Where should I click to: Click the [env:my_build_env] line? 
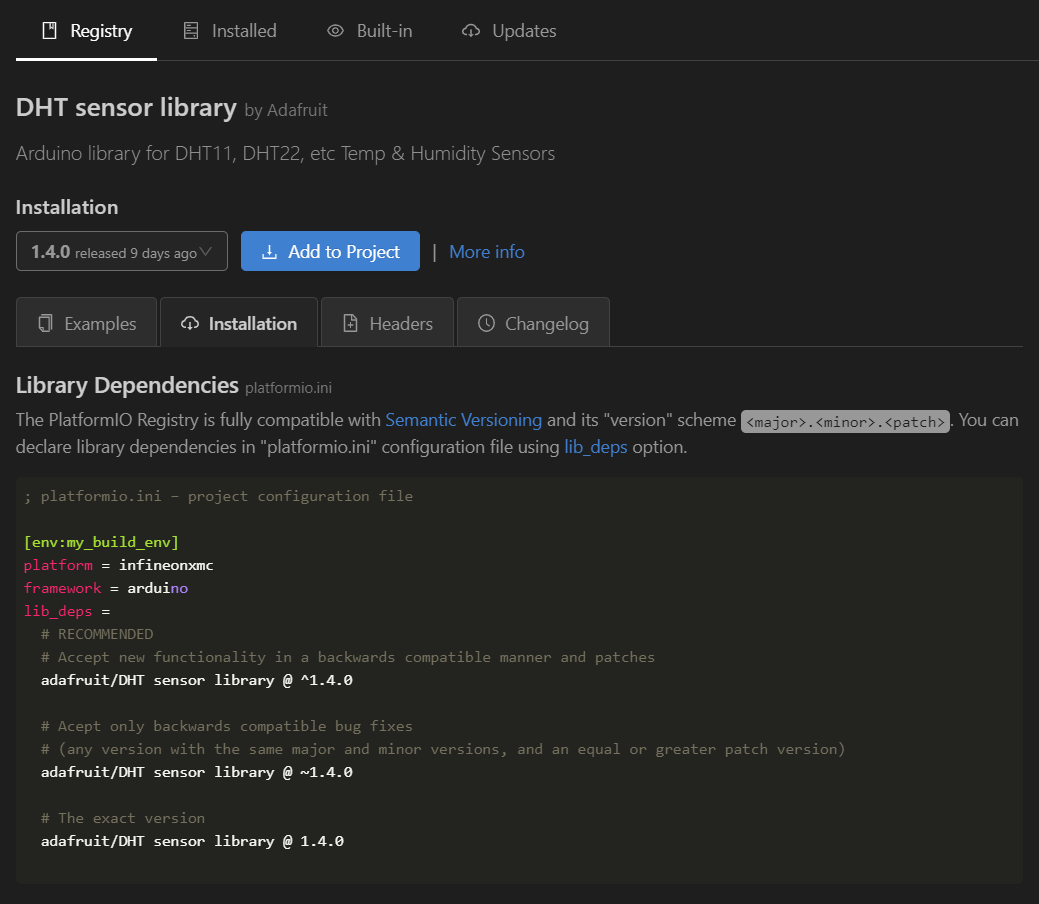coord(101,542)
